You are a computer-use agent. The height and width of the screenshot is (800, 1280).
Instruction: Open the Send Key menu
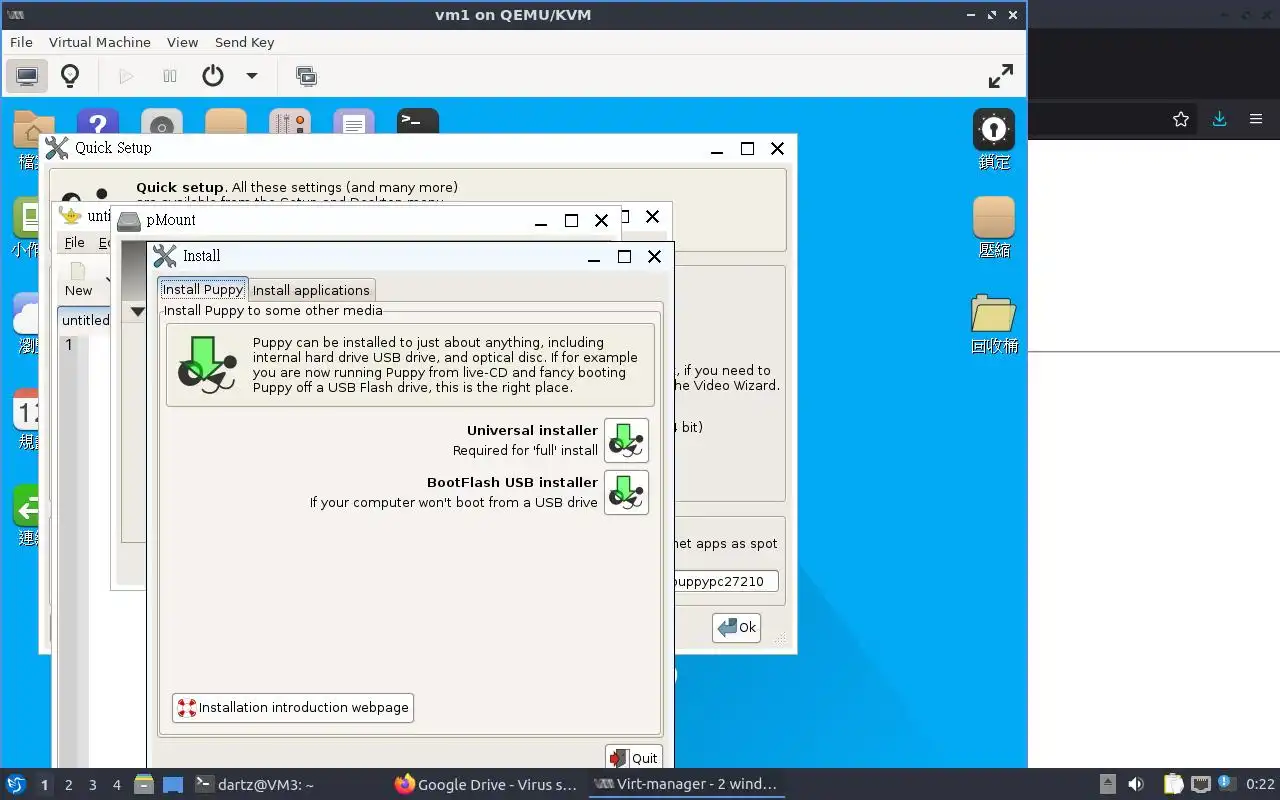(x=244, y=42)
